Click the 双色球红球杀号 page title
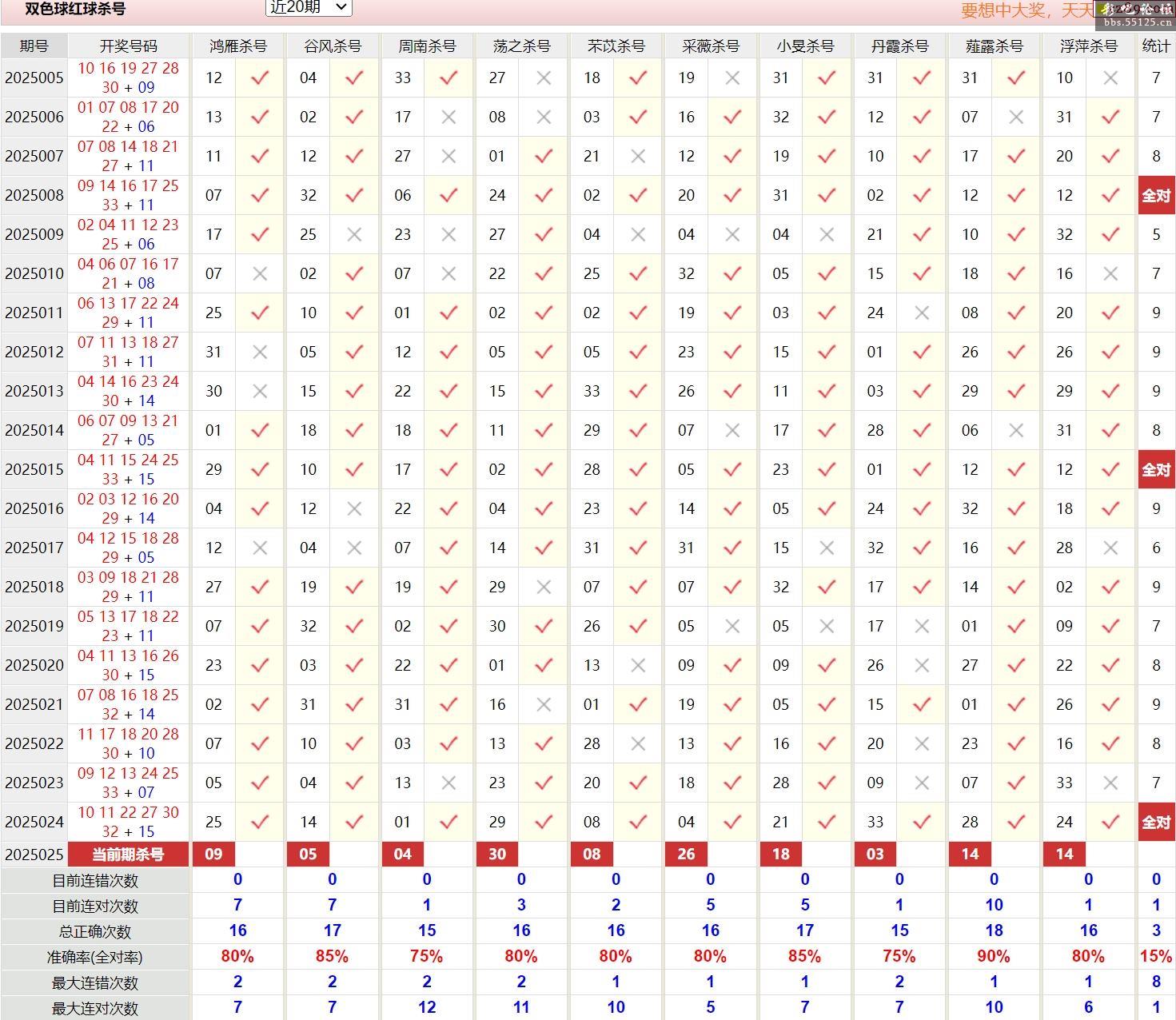Viewport: 1176px width, 1020px height. (75, 9)
